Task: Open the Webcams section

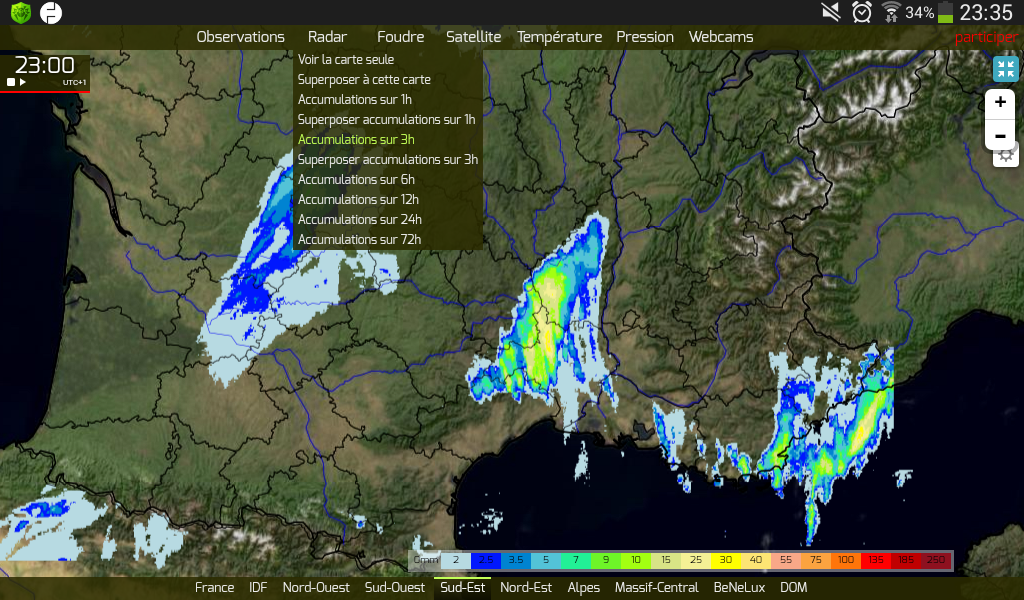Action: [x=721, y=37]
